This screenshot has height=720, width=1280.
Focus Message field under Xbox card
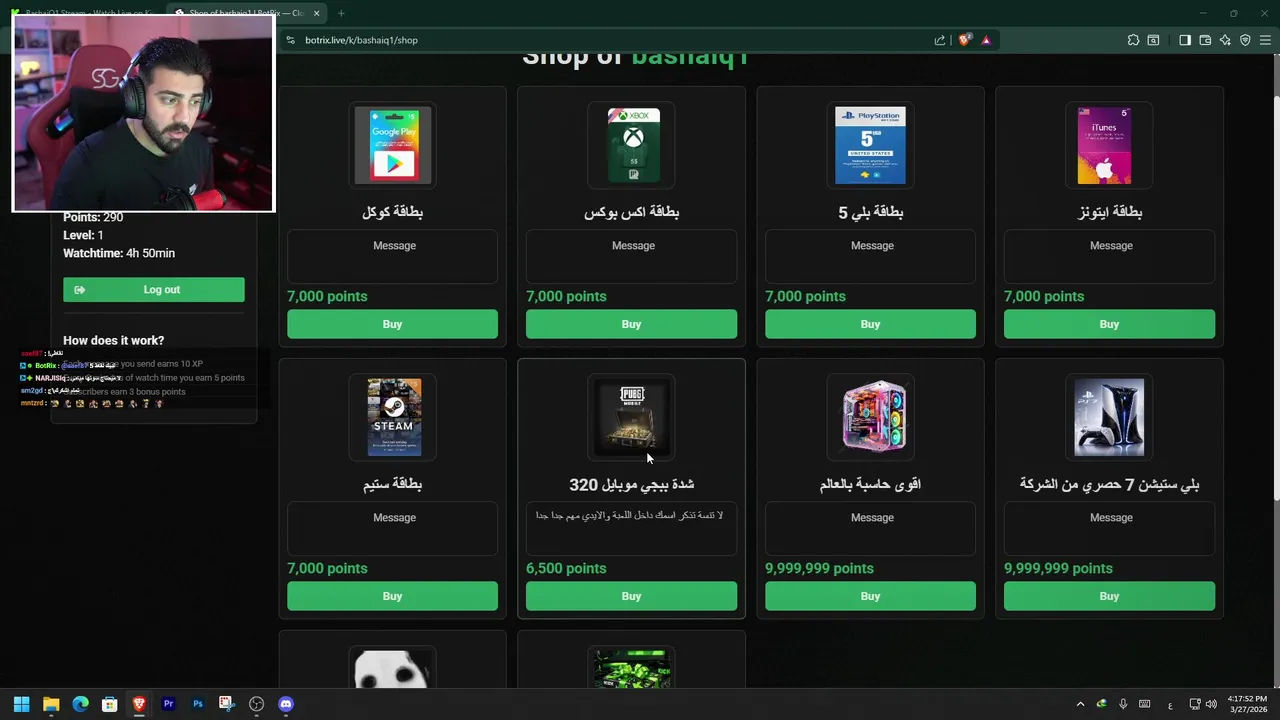tap(631, 256)
